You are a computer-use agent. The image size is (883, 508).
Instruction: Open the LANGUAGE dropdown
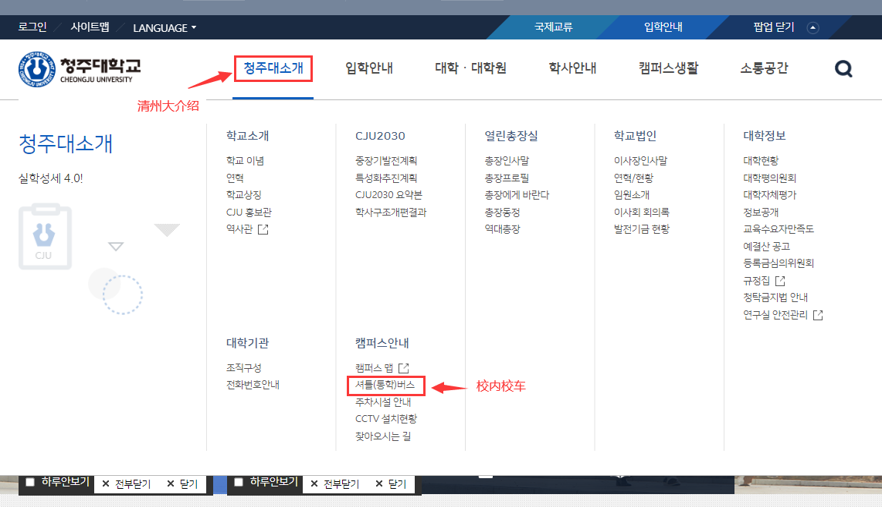pos(164,28)
